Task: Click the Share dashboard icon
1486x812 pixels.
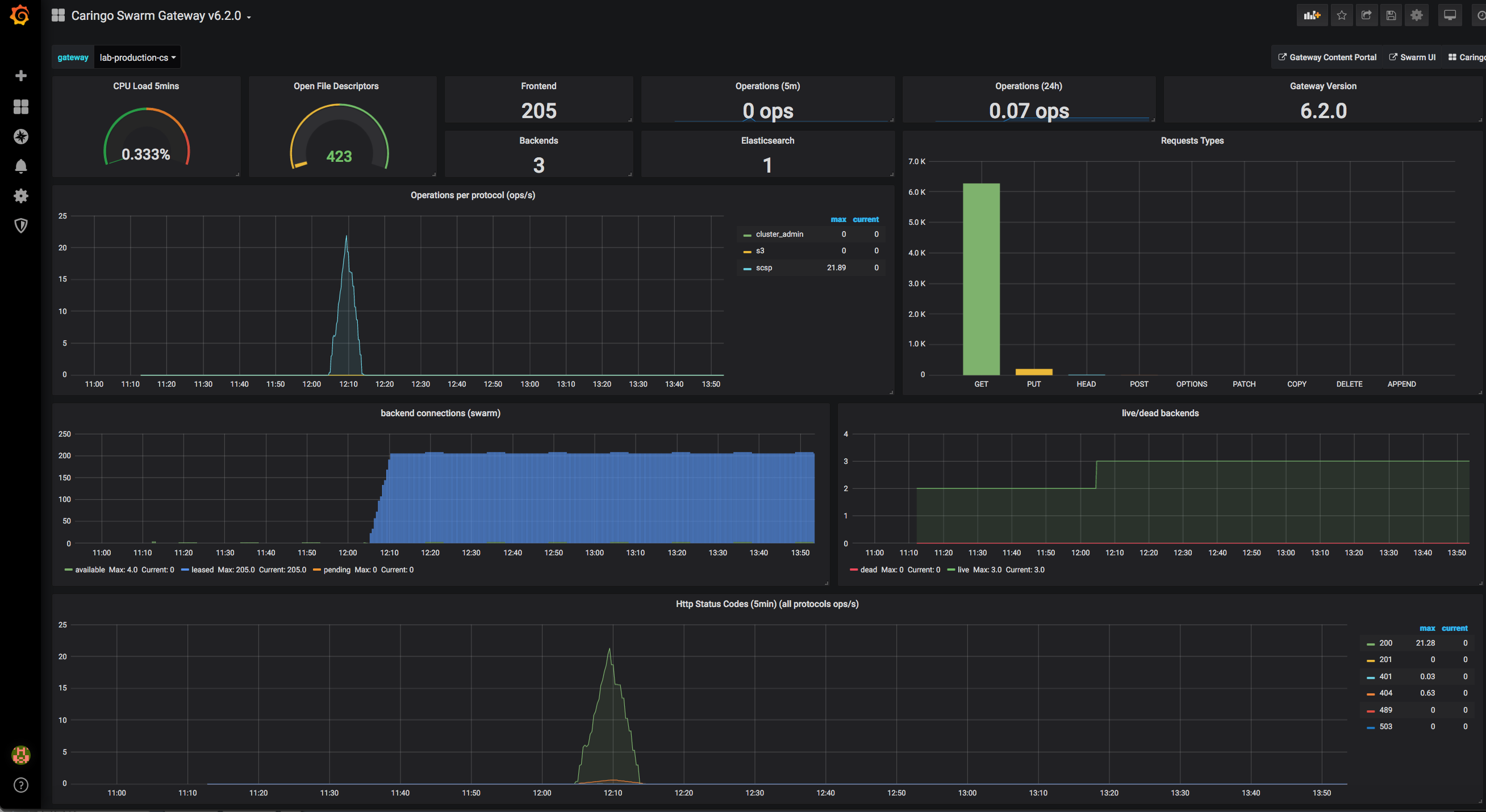Action: 1366,15
